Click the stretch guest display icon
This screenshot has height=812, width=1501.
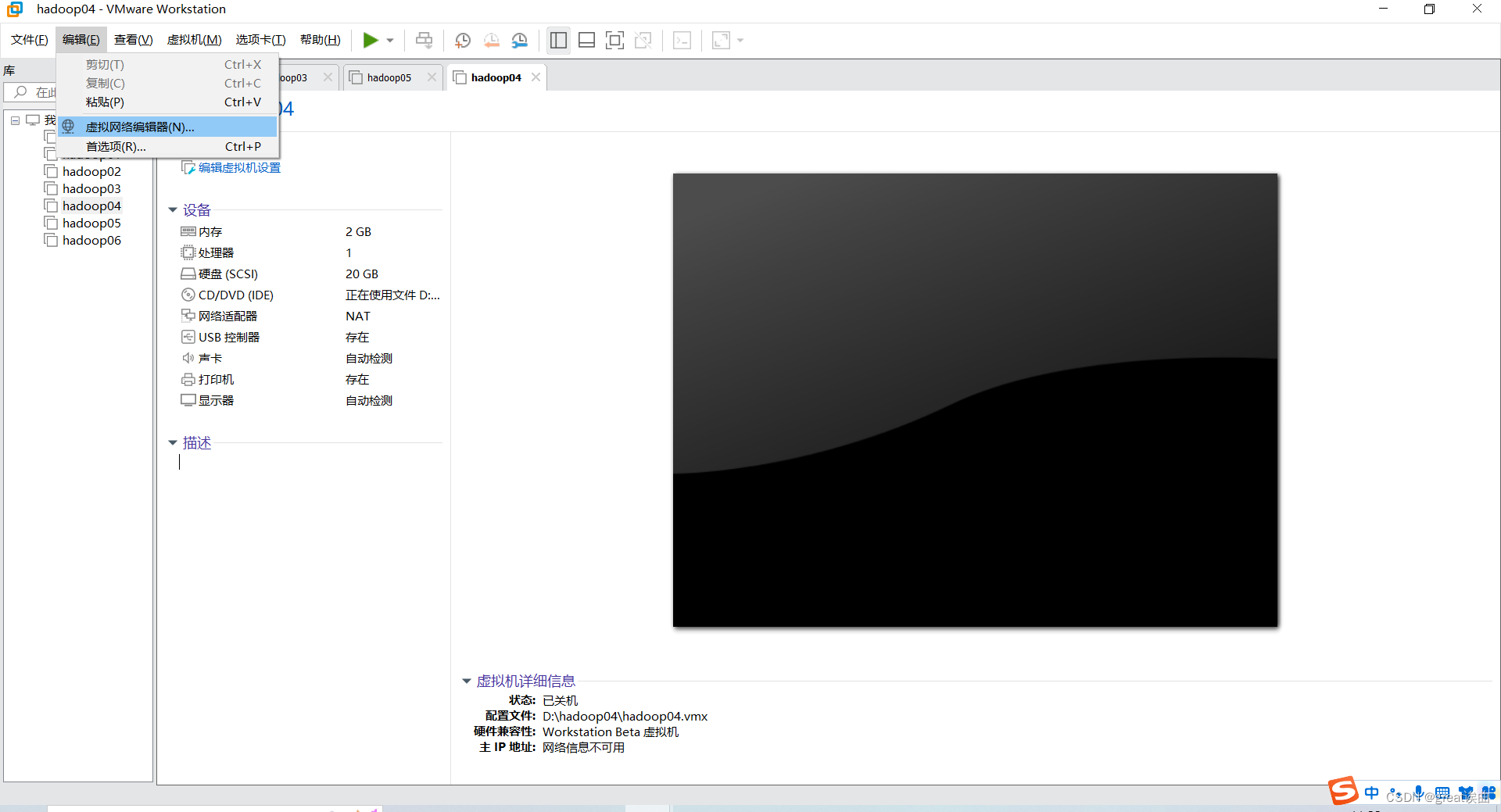pos(721,40)
